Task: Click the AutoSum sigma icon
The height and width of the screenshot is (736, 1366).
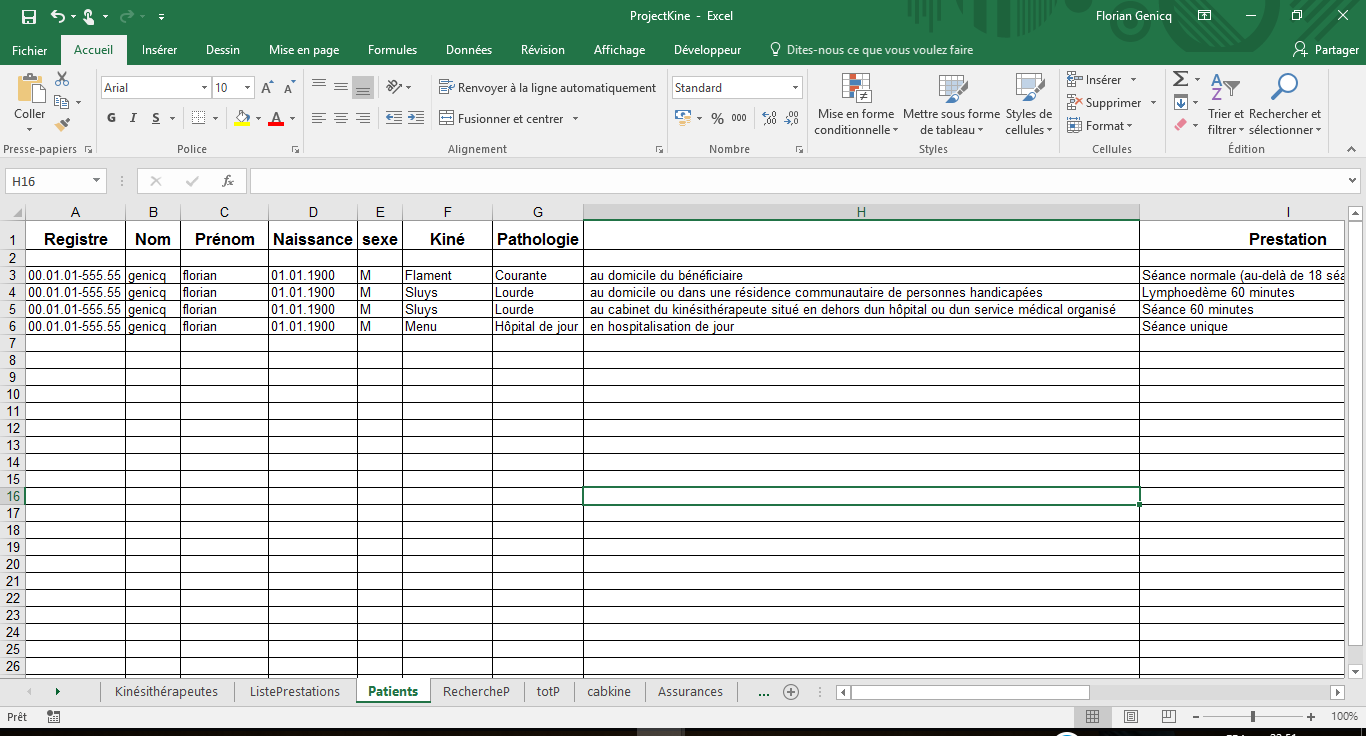Action: (x=1180, y=79)
